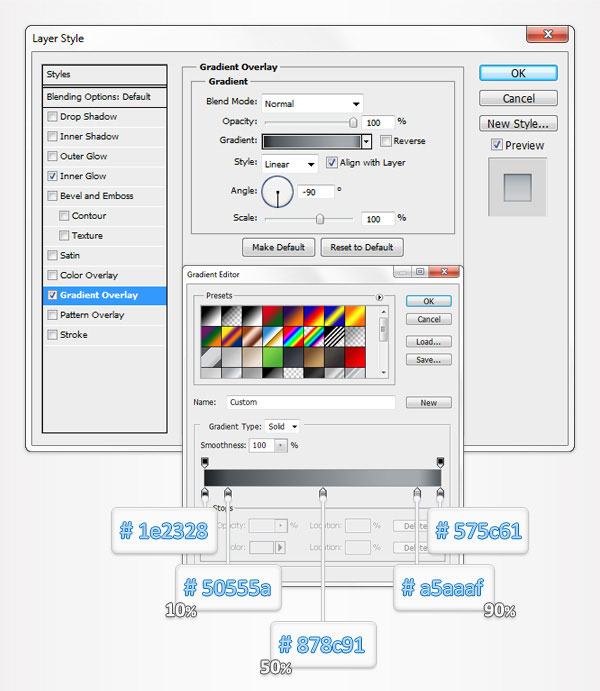Enable the Inner Shadow checkbox

click(x=52, y=136)
